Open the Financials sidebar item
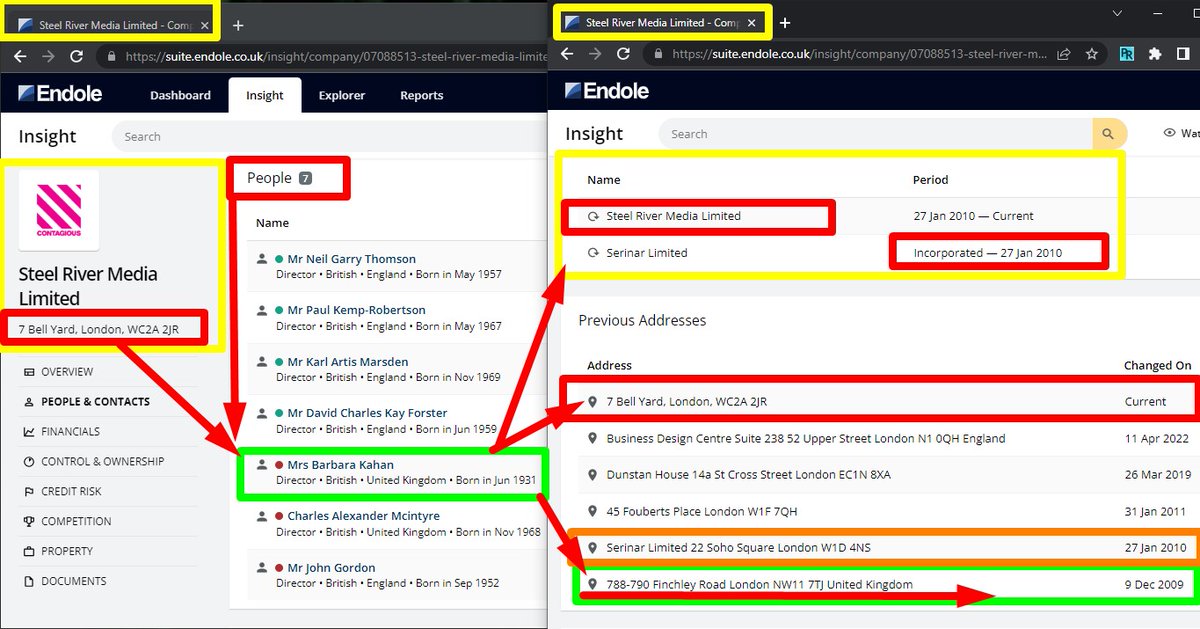 pos(70,432)
